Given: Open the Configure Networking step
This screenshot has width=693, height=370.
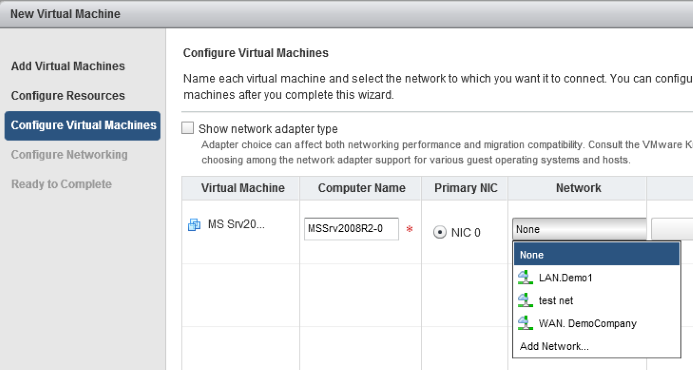Looking at the screenshot, I should (x=69, y=155).
